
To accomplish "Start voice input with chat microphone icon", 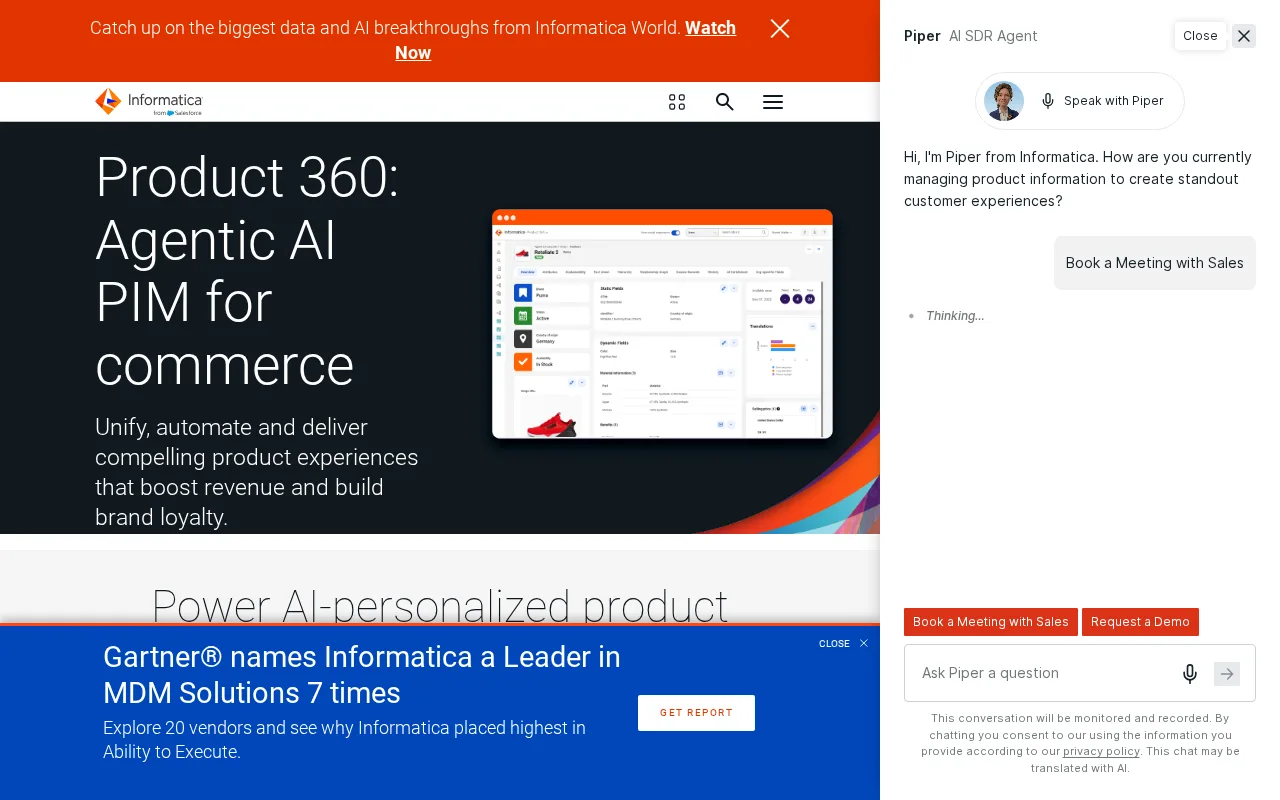I will point(1190,674).
